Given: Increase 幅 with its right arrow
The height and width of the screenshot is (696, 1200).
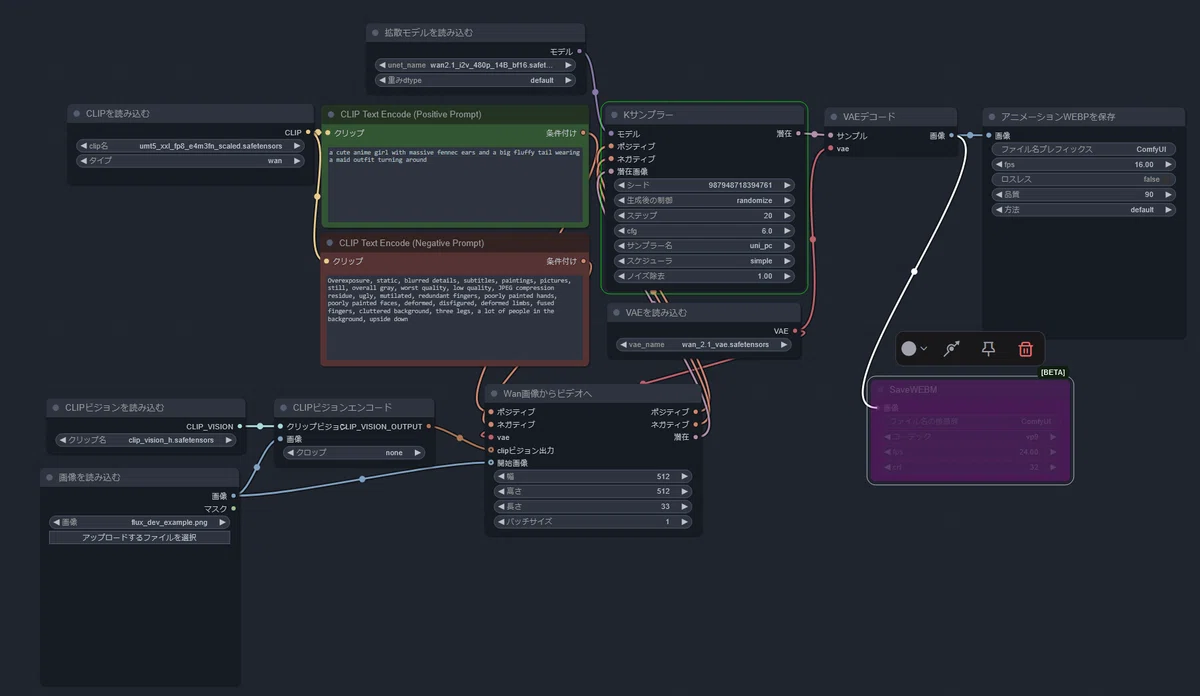Looking at the screenshot, I should point(685,477).
